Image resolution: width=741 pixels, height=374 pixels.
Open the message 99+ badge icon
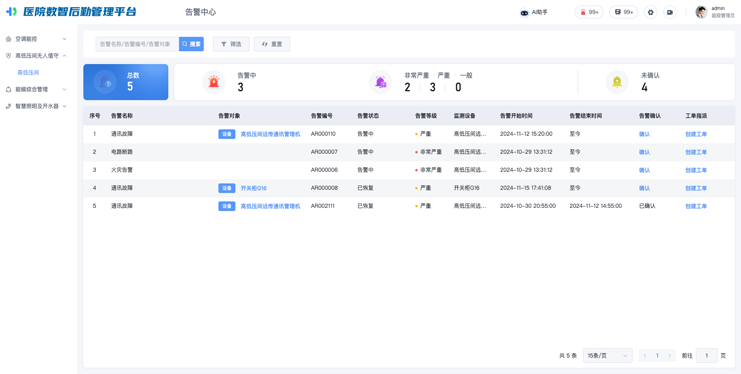click(x=623, y=12)
